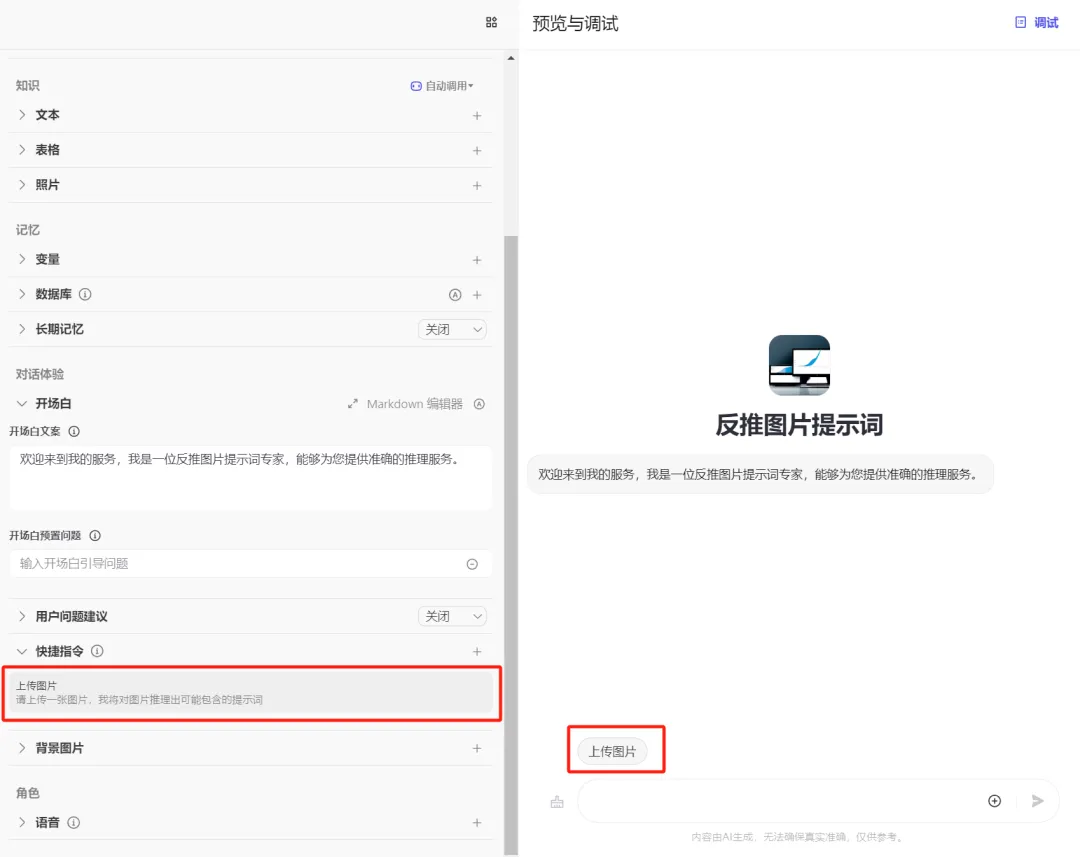The image size is (1080, 857).
Task: Click the 开场白文案 text area
Action: [x=251, y=478]
